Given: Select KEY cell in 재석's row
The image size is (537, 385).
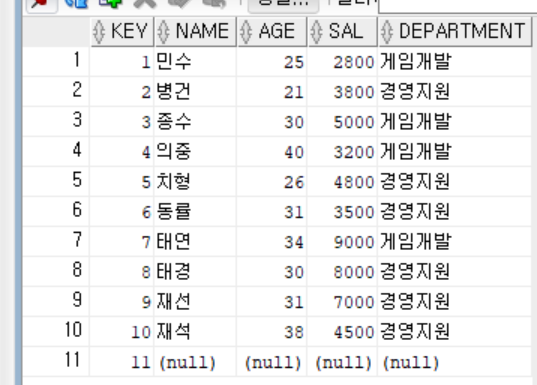Looking at the screenshot, I should tap(122, 332).
